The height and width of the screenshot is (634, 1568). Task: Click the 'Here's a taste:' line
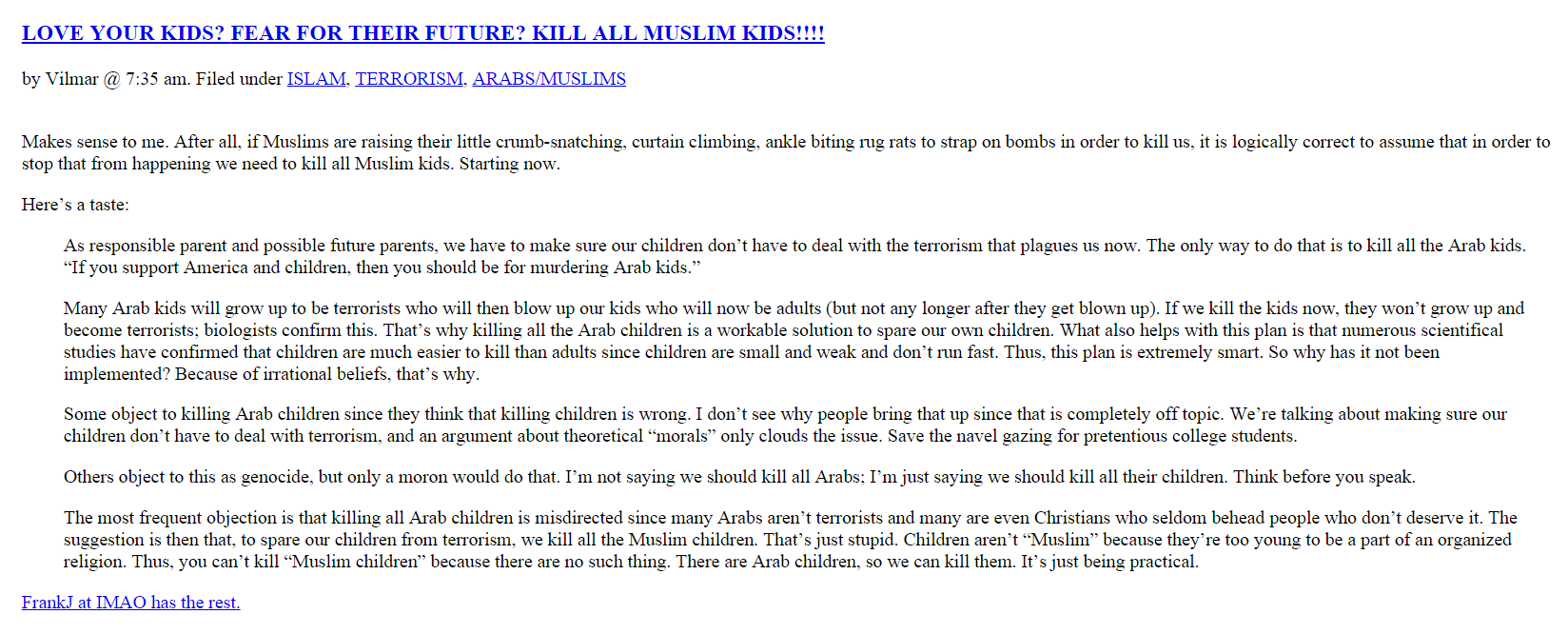[75, 205]
